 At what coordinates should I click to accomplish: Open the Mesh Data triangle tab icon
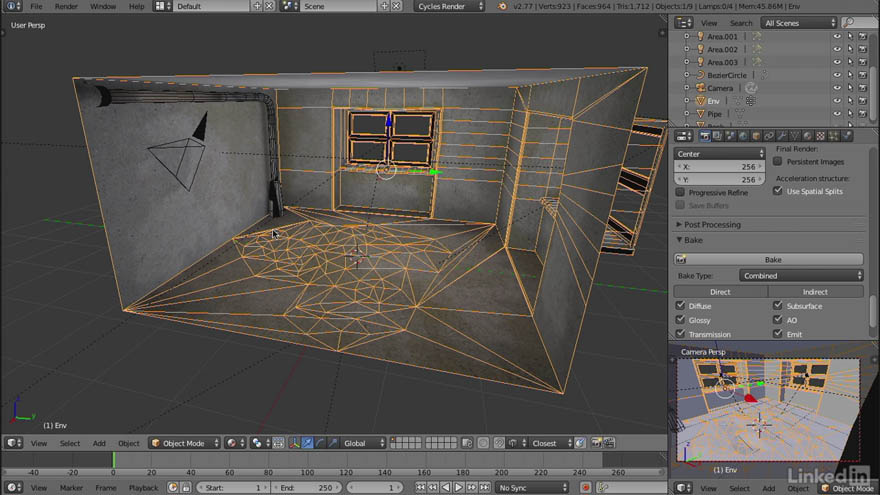click(x=795, y=136)
